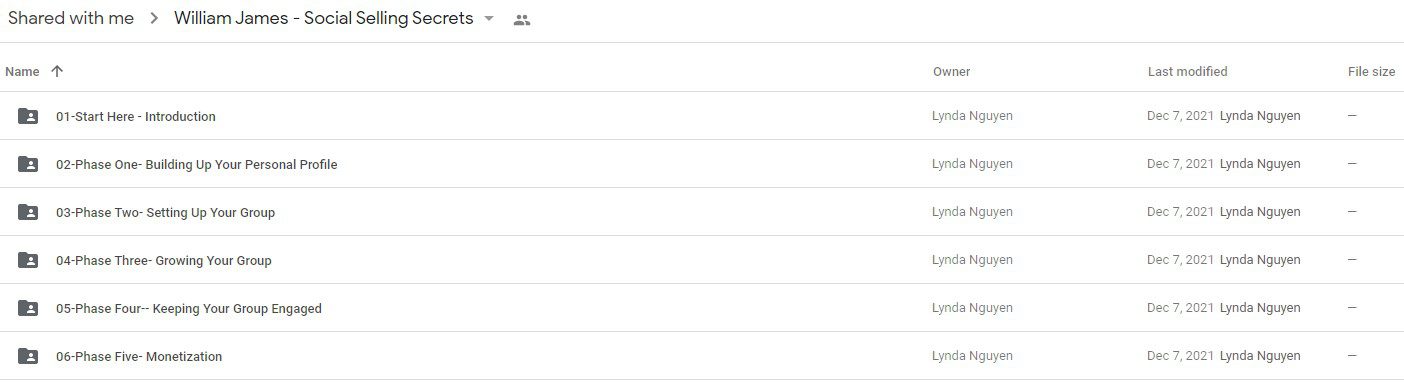Select 03-Phase Two- Setting Up Your Group folder
1404x387 pixels.
702,212
